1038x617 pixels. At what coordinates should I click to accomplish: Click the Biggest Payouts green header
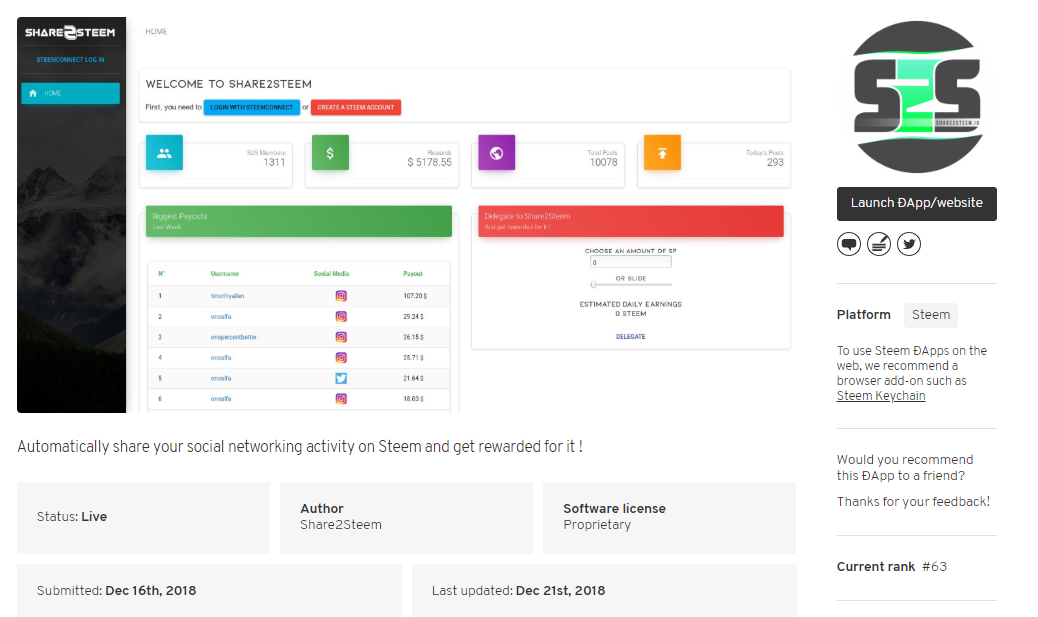point(299,221)
